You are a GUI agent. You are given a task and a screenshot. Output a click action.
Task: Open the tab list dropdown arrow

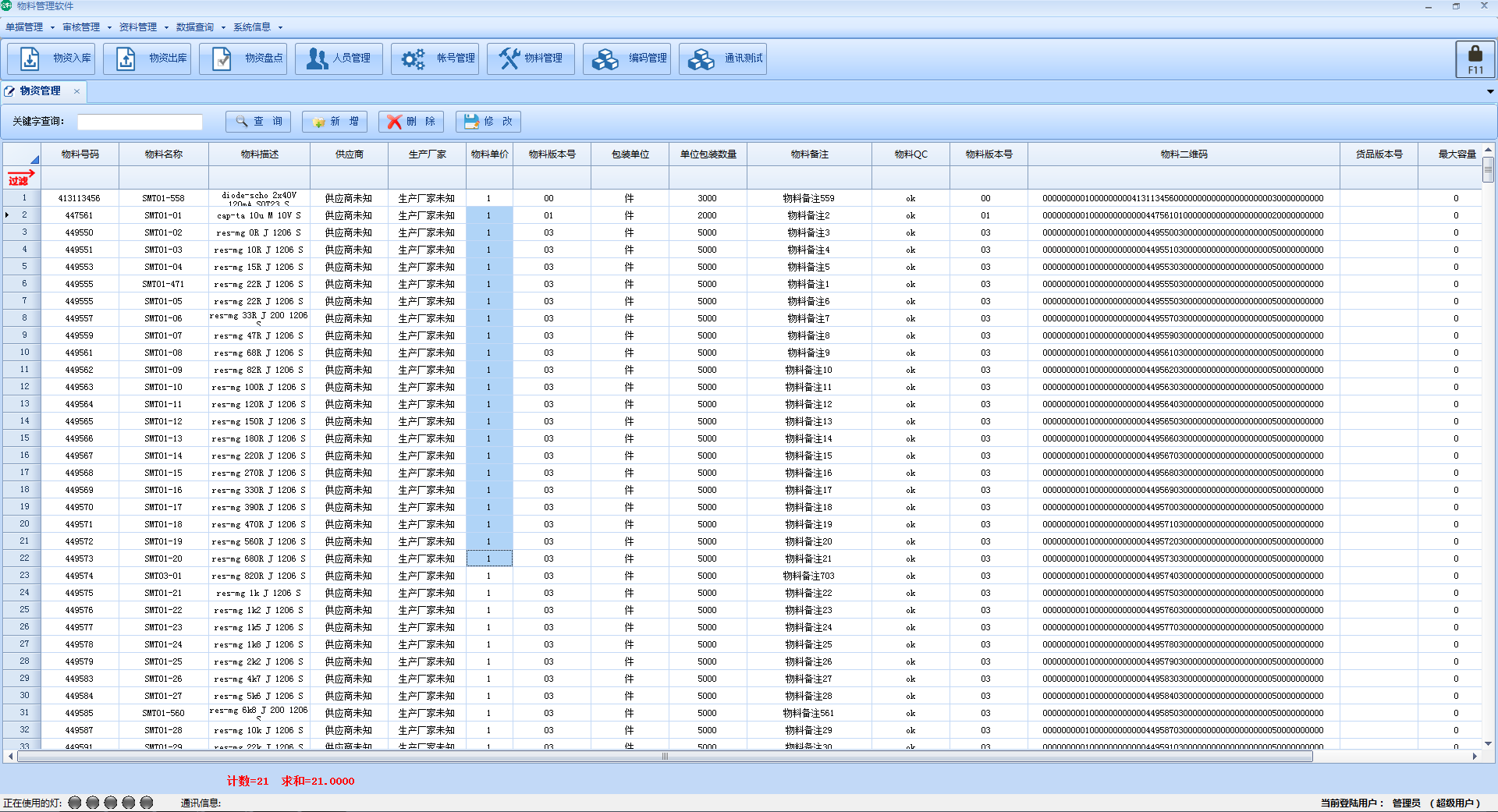click(x=1489, y=92)
